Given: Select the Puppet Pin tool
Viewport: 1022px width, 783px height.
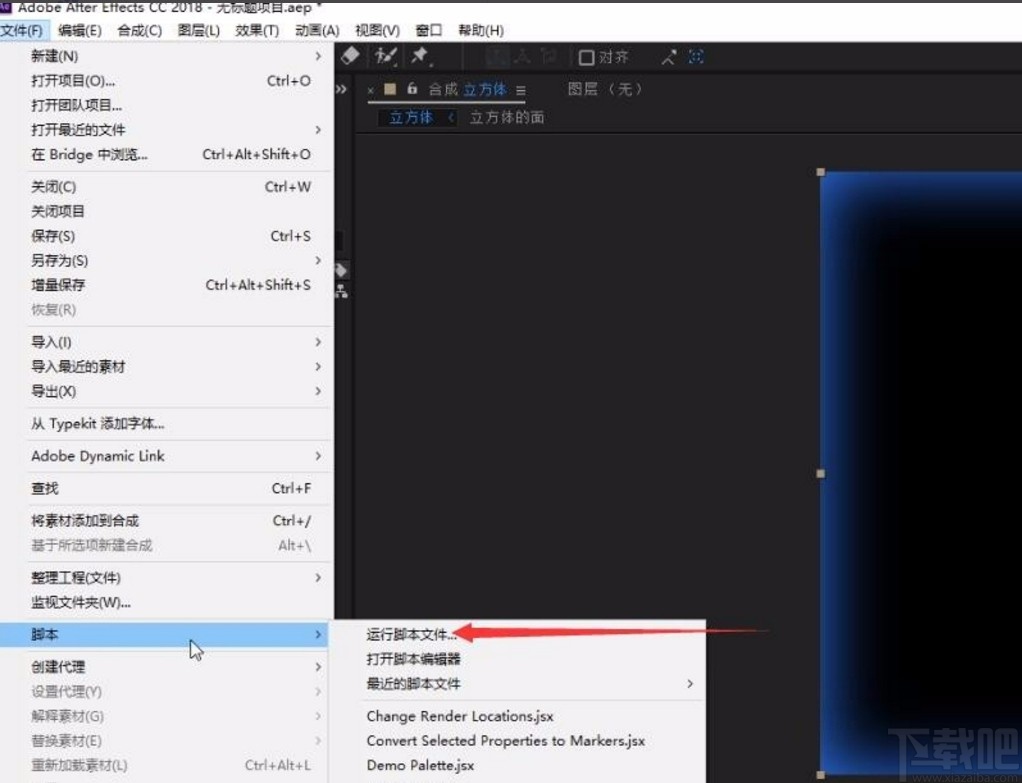Looking at the screenshot, I should 419,56.
